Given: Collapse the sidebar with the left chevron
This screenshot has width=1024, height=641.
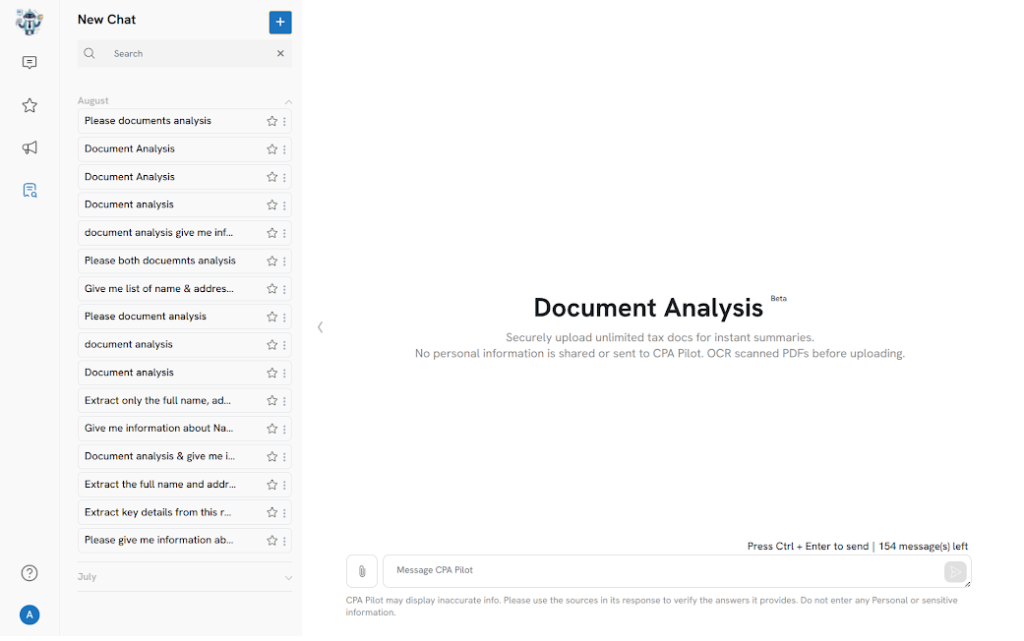Looking at the screenshot, I should point(320,327).
